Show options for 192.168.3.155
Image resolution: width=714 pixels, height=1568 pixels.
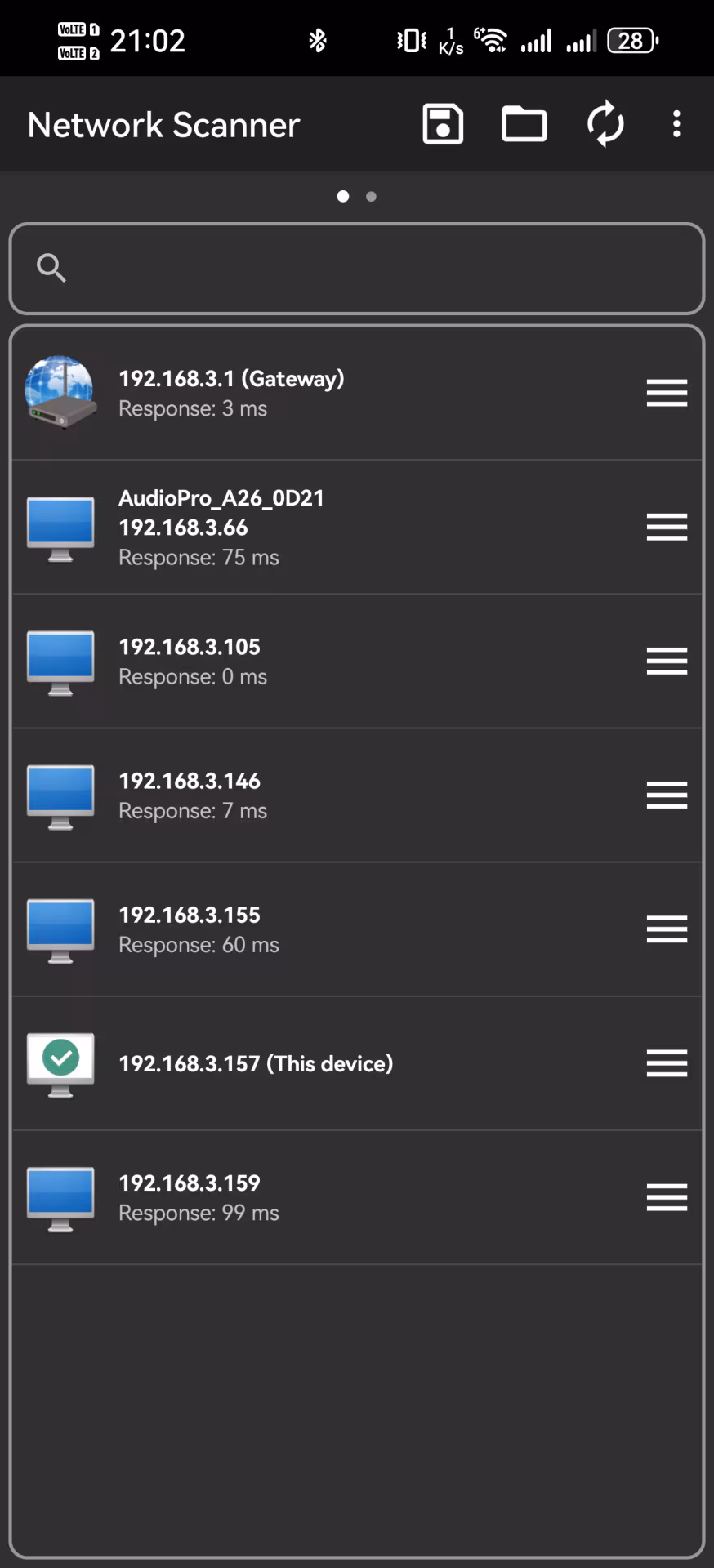667,929
